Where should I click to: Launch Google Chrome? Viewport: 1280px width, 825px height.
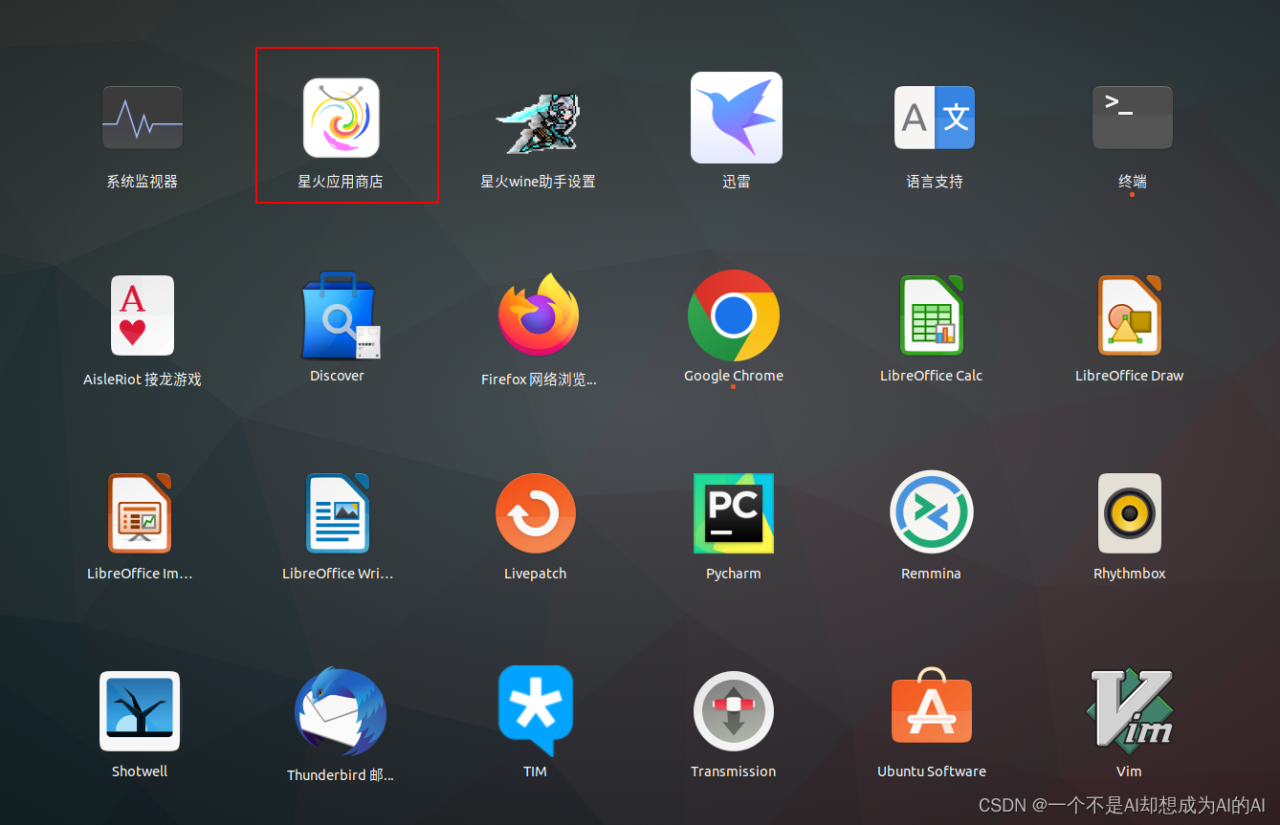point(734,315)
